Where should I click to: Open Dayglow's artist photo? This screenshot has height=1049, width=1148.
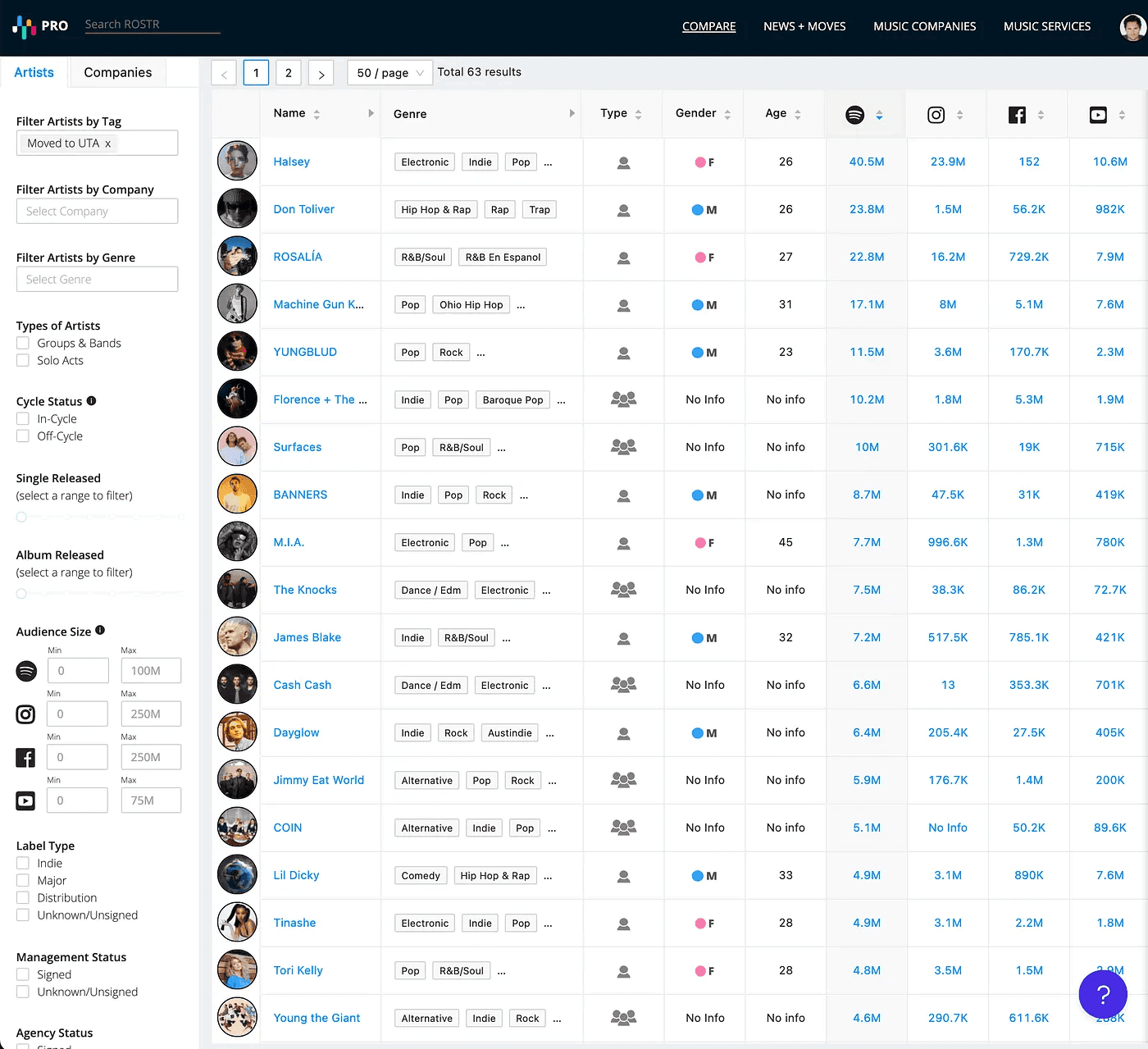point(237,732)
